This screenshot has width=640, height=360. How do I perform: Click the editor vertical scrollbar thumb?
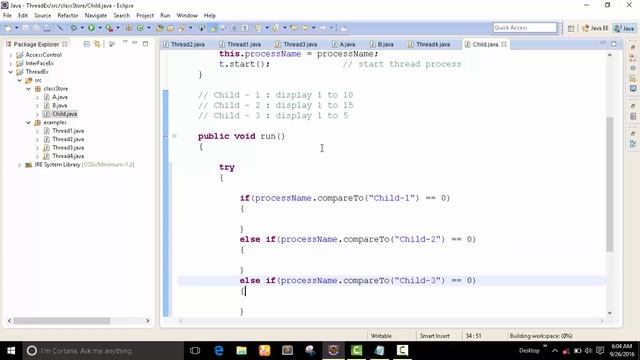(x=610, y=184)
